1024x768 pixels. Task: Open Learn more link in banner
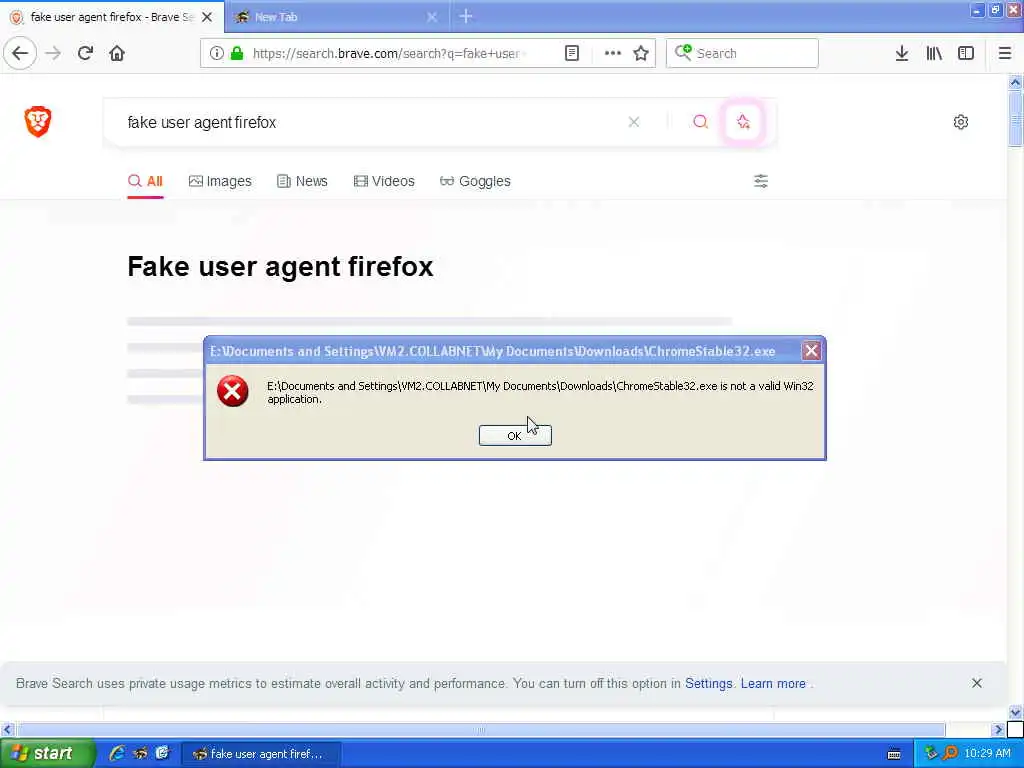773,683
